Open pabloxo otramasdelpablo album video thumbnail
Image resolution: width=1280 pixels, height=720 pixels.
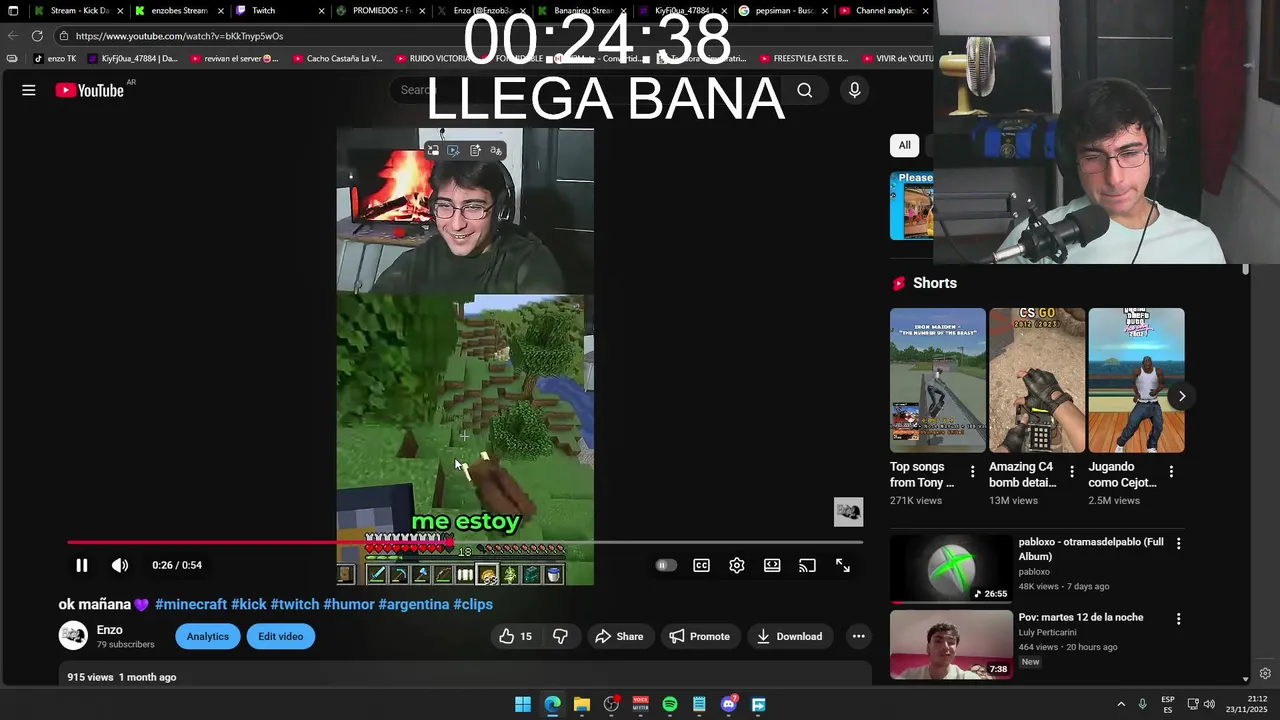(951, 568)
